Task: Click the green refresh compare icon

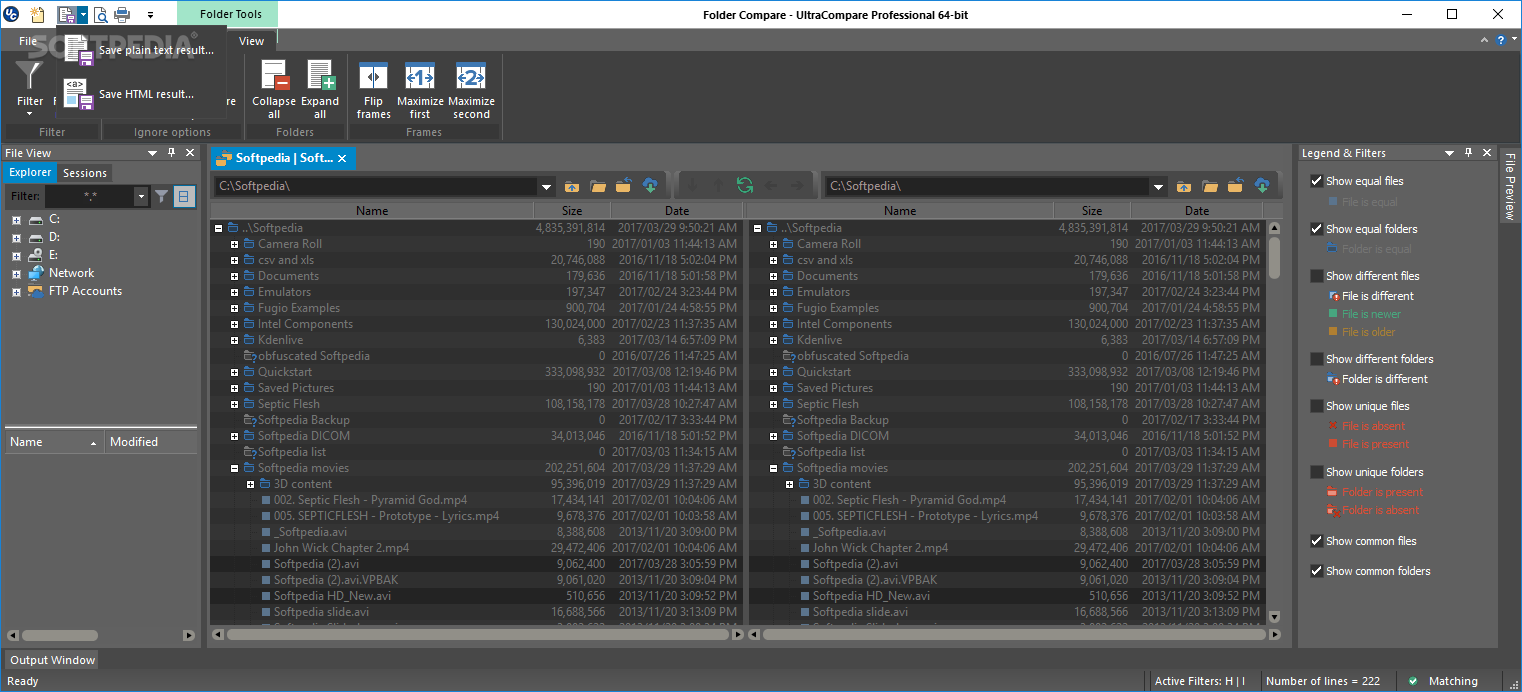Action: pos(744,185)
